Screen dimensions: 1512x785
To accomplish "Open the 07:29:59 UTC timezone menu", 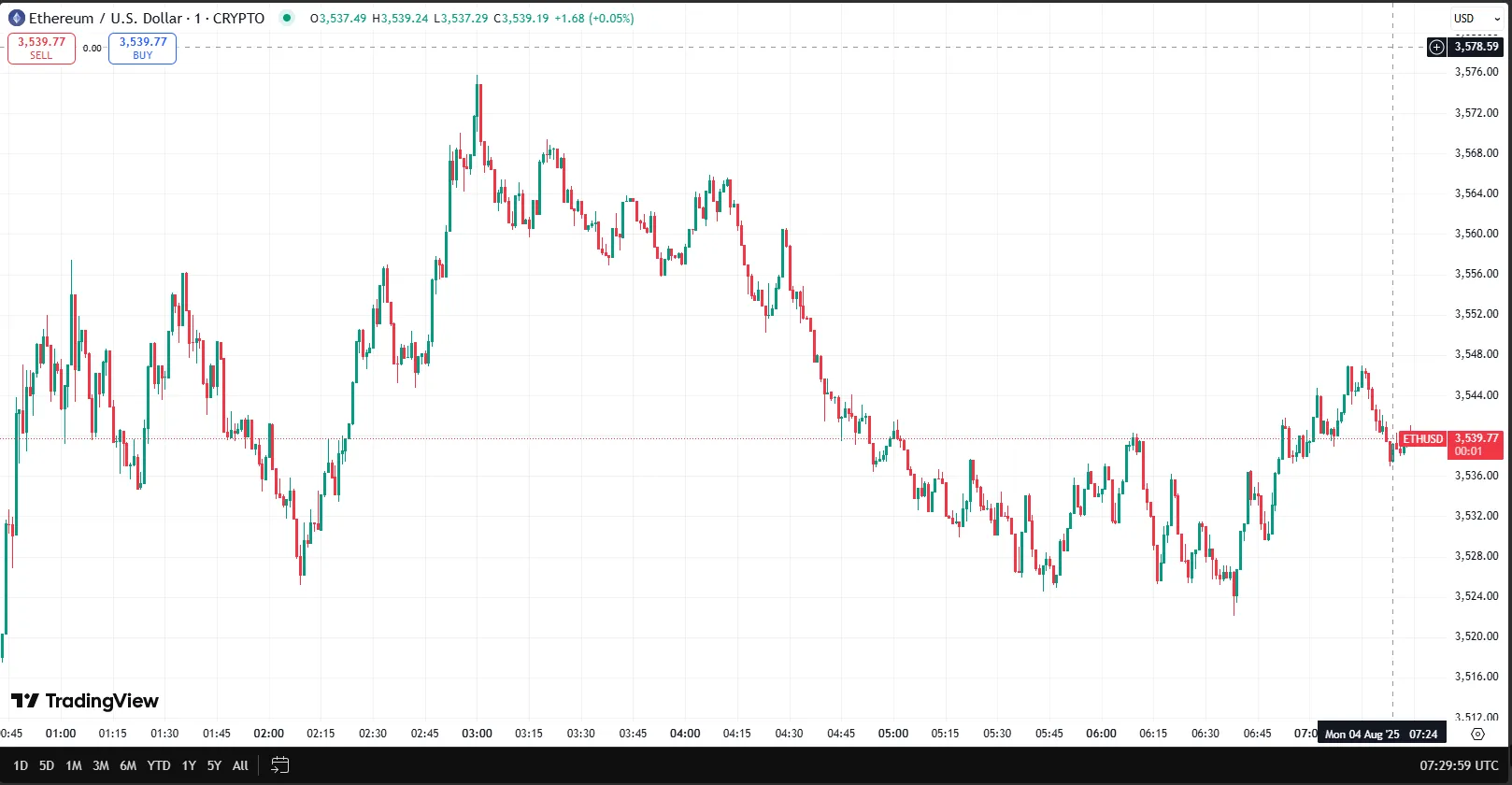I will click(x=1459, y=765).
